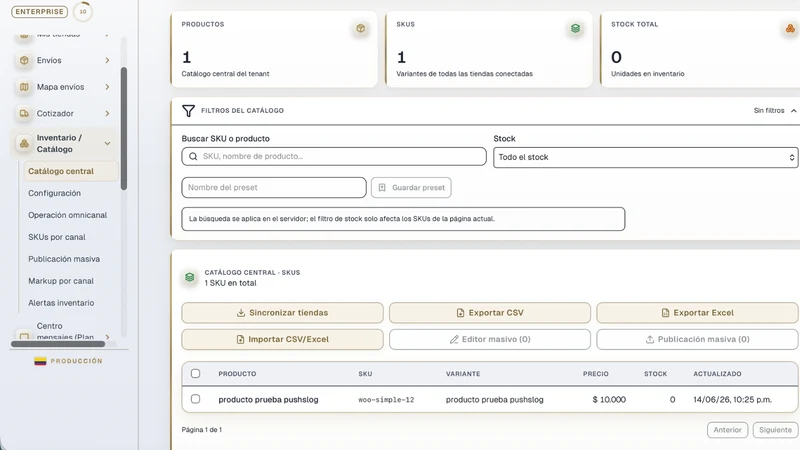Collapse the Inventario / Catálogo section chevron

pos(107,143)
